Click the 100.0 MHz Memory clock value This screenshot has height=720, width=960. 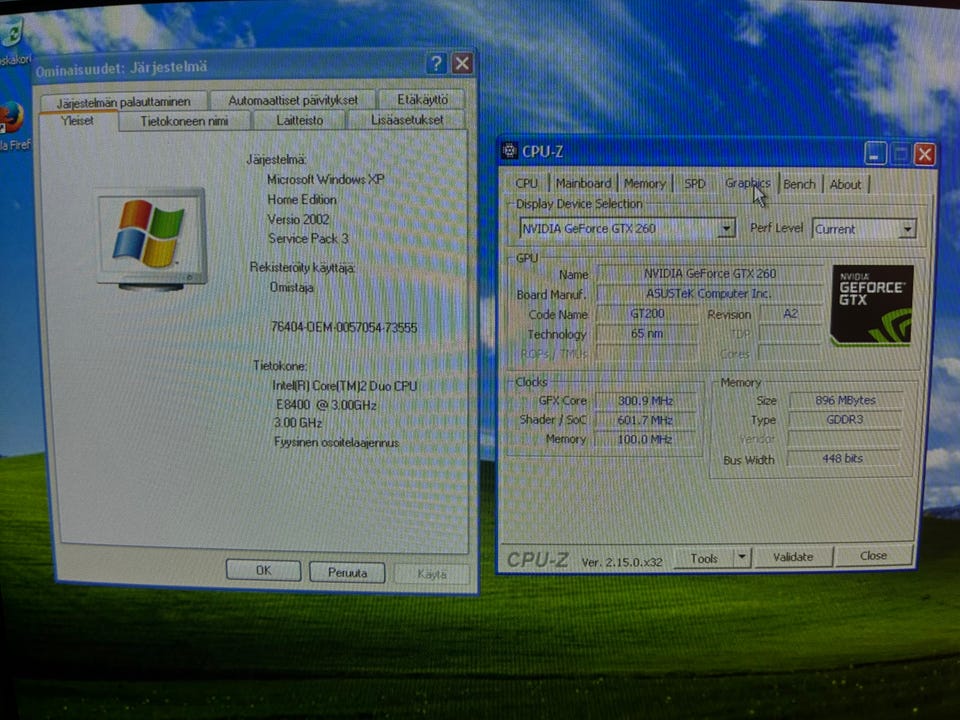(645, 439)
